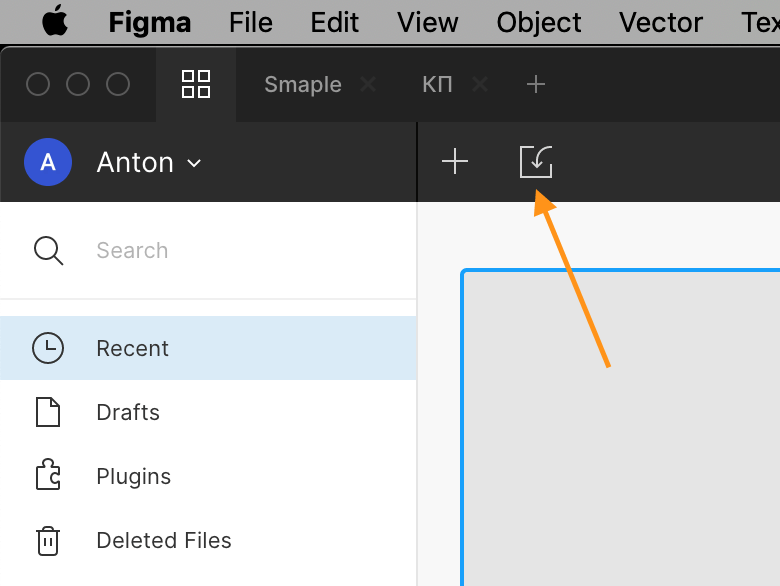Screen dimensions: 780x586
Task: Open the Figma application menu
Action: [150, 22]
